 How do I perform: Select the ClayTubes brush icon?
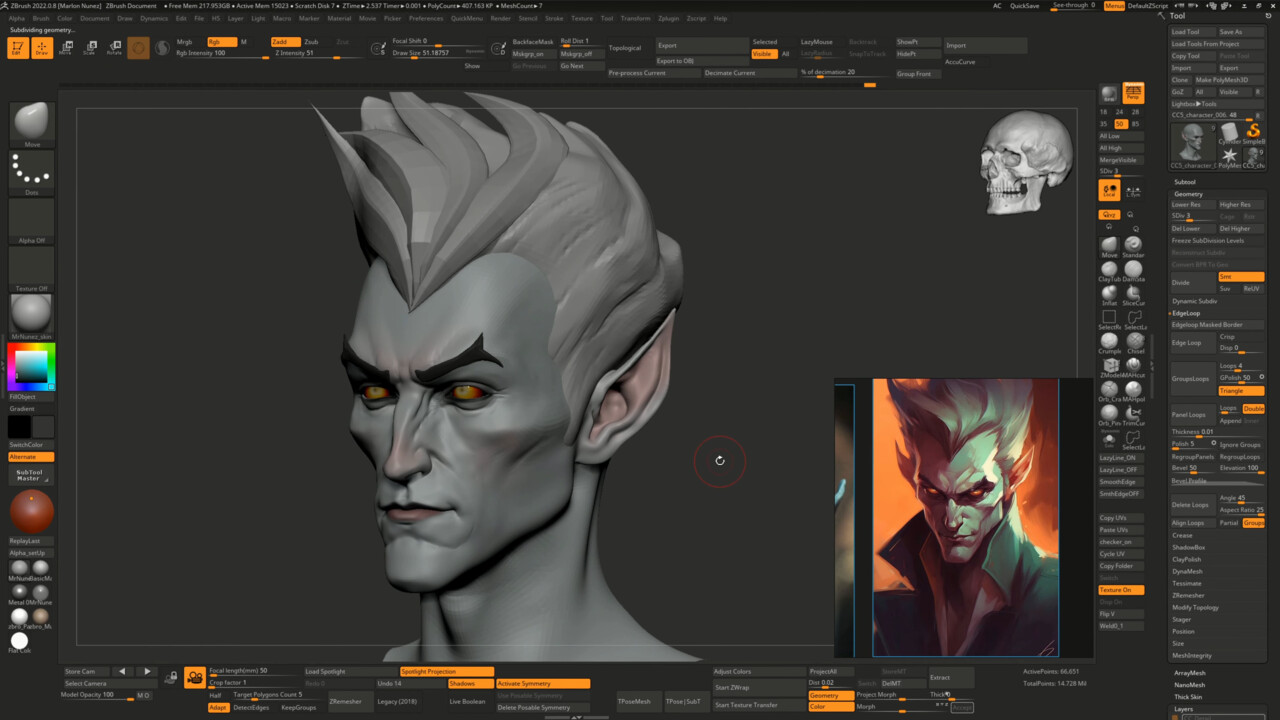(1109, 270)
